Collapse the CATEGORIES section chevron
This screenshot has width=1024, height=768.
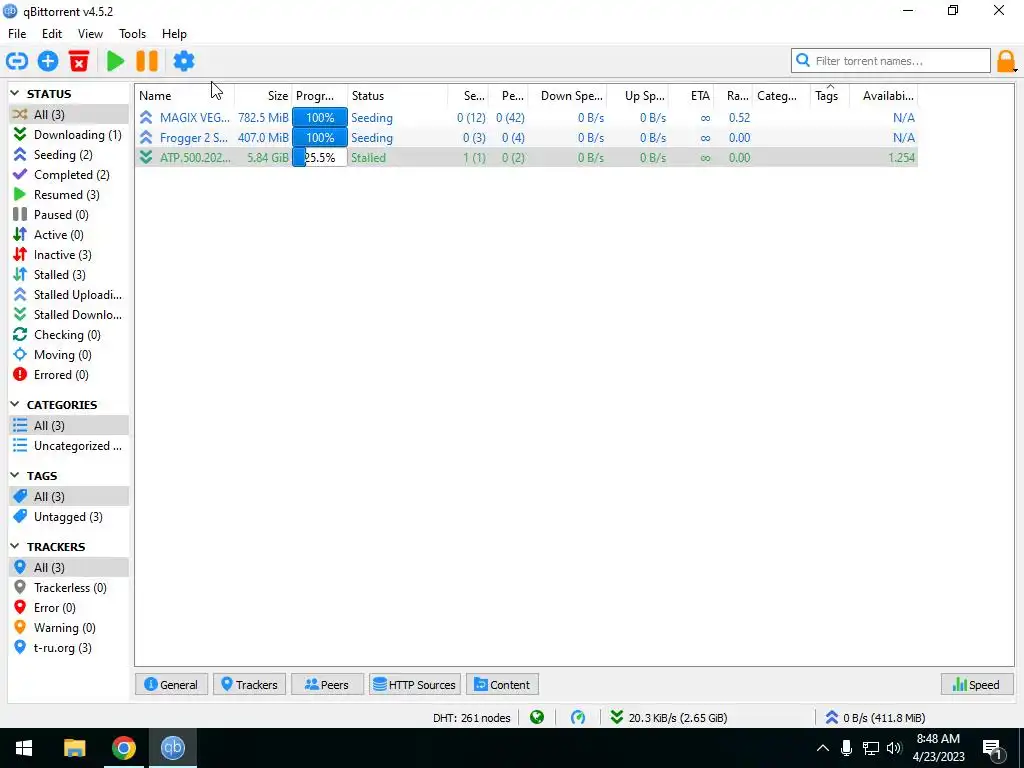[15, 405]
